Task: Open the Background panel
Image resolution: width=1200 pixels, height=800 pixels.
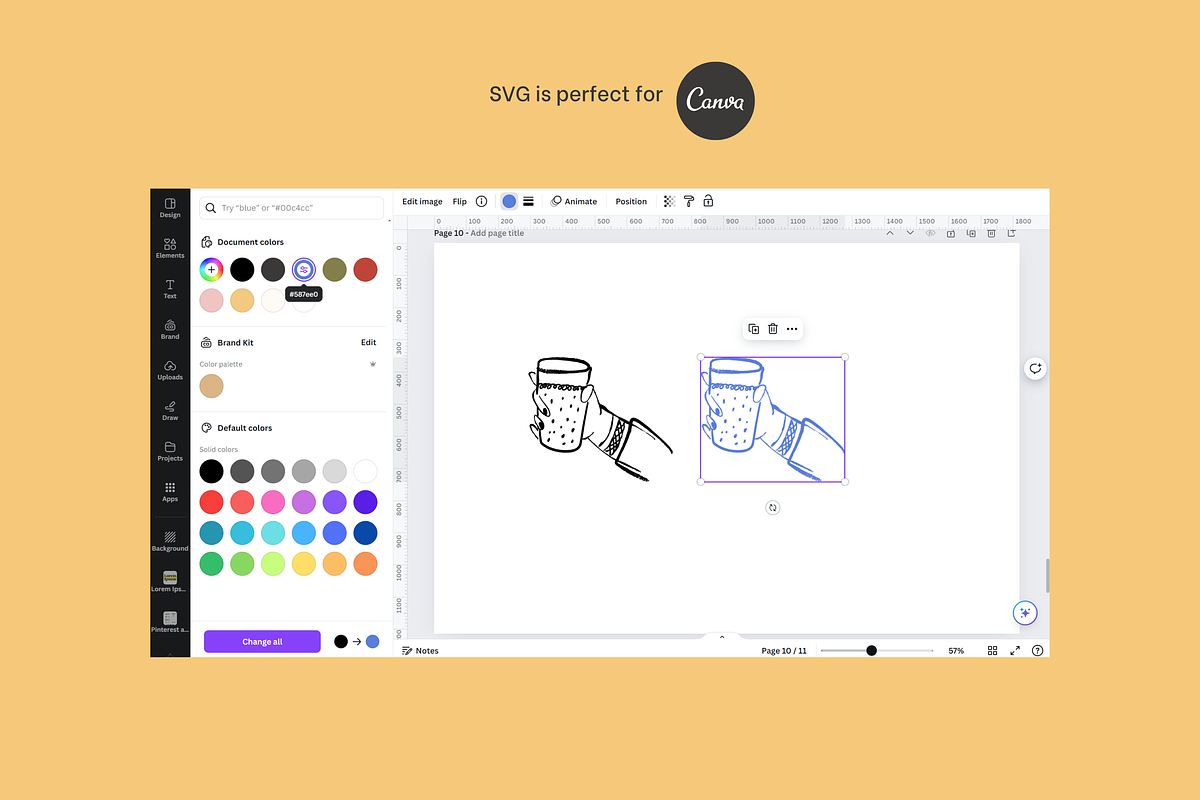Action: (x=170, y=541)
